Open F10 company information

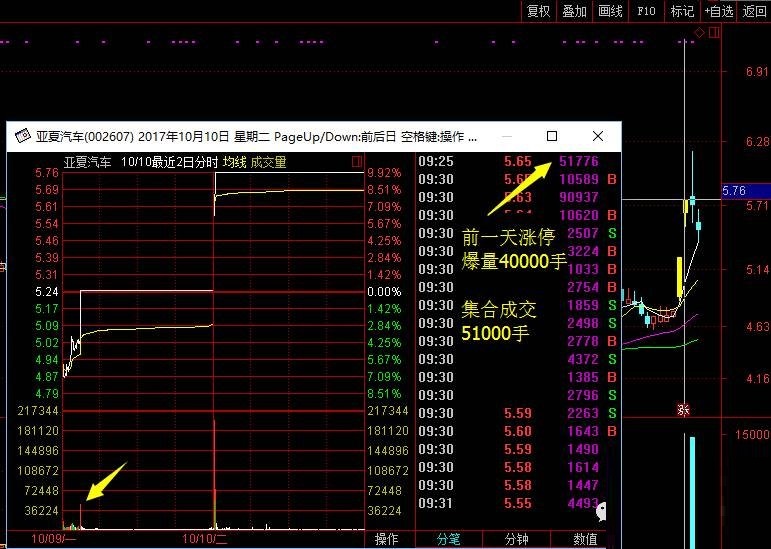pos(646,11)
